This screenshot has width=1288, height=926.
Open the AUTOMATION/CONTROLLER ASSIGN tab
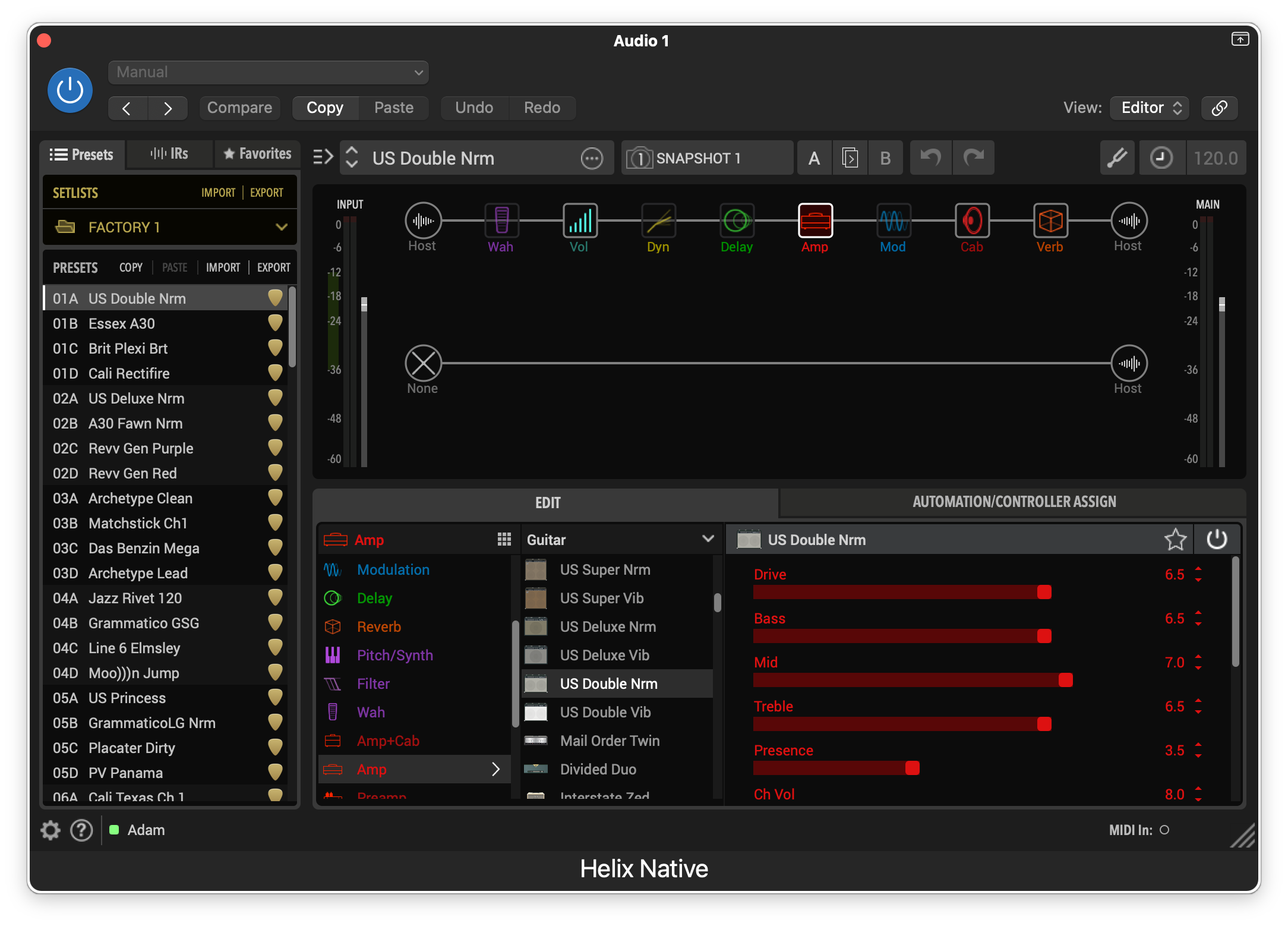click(x=1014, y=502)
